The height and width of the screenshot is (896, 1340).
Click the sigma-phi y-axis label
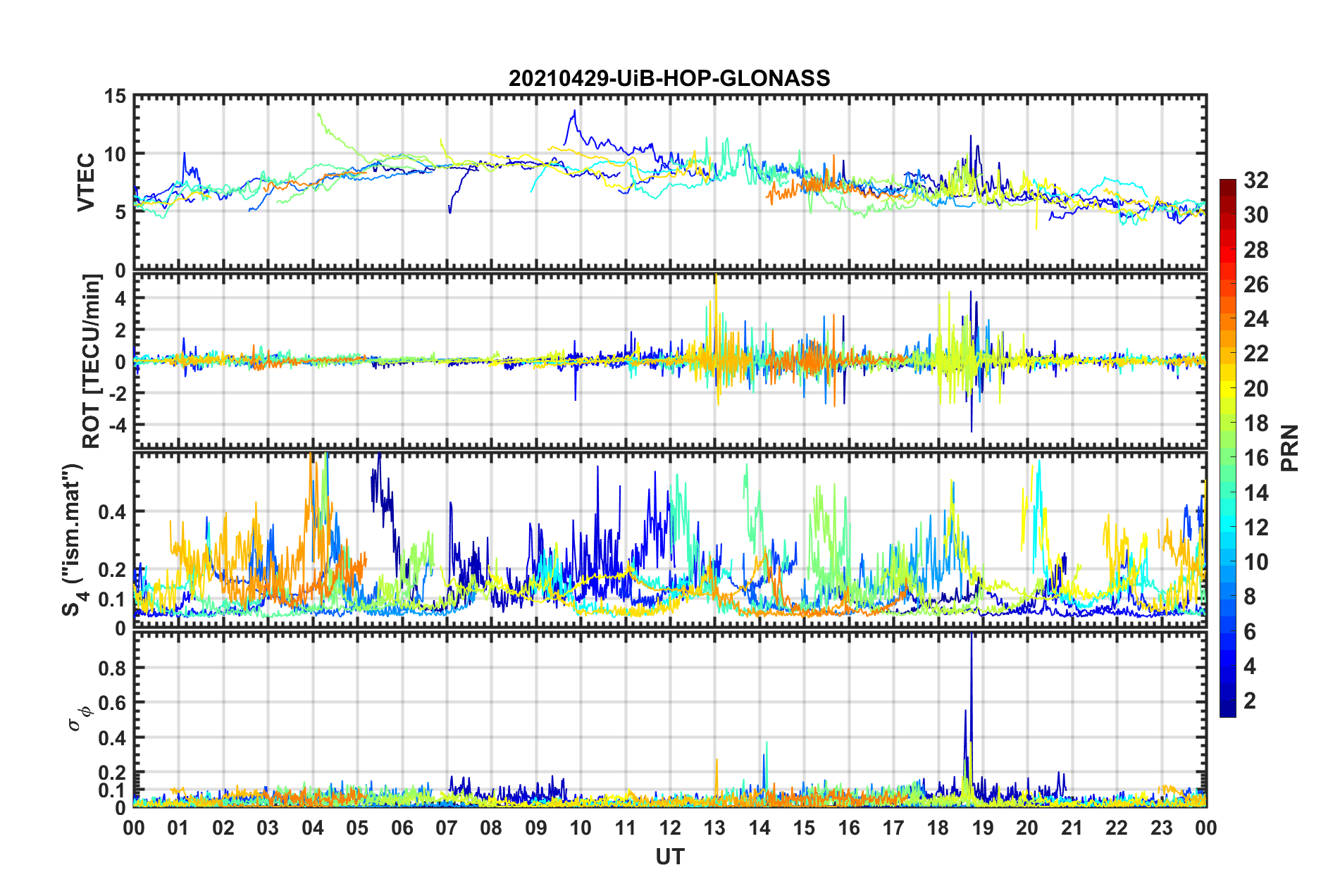[80, 718]
